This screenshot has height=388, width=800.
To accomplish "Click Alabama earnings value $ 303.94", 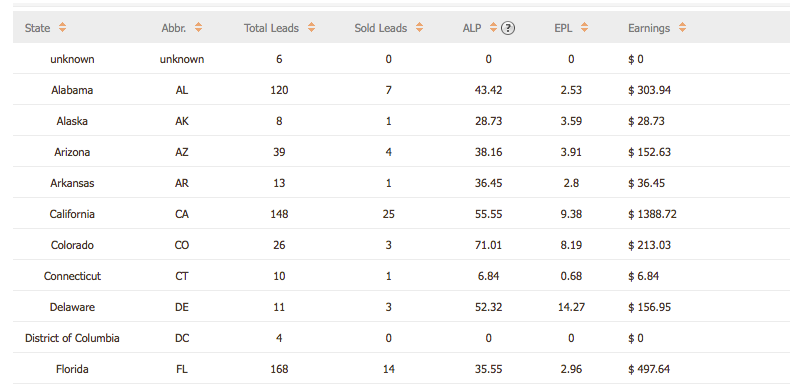I will pyautogui.click(x=649, y=90).
